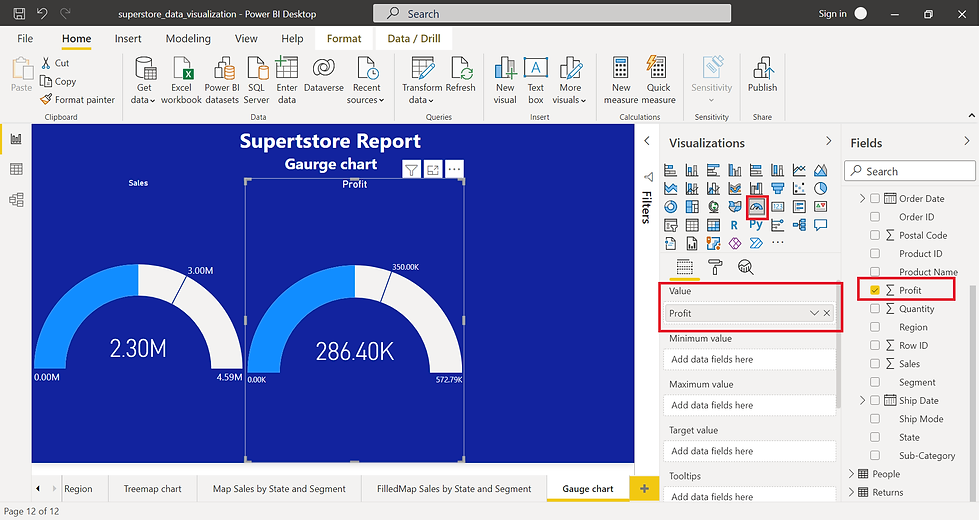Expand the Ship Date hierarchy
Image resolution: width=980 pixels, height=520 pixels.
point(862,400)
